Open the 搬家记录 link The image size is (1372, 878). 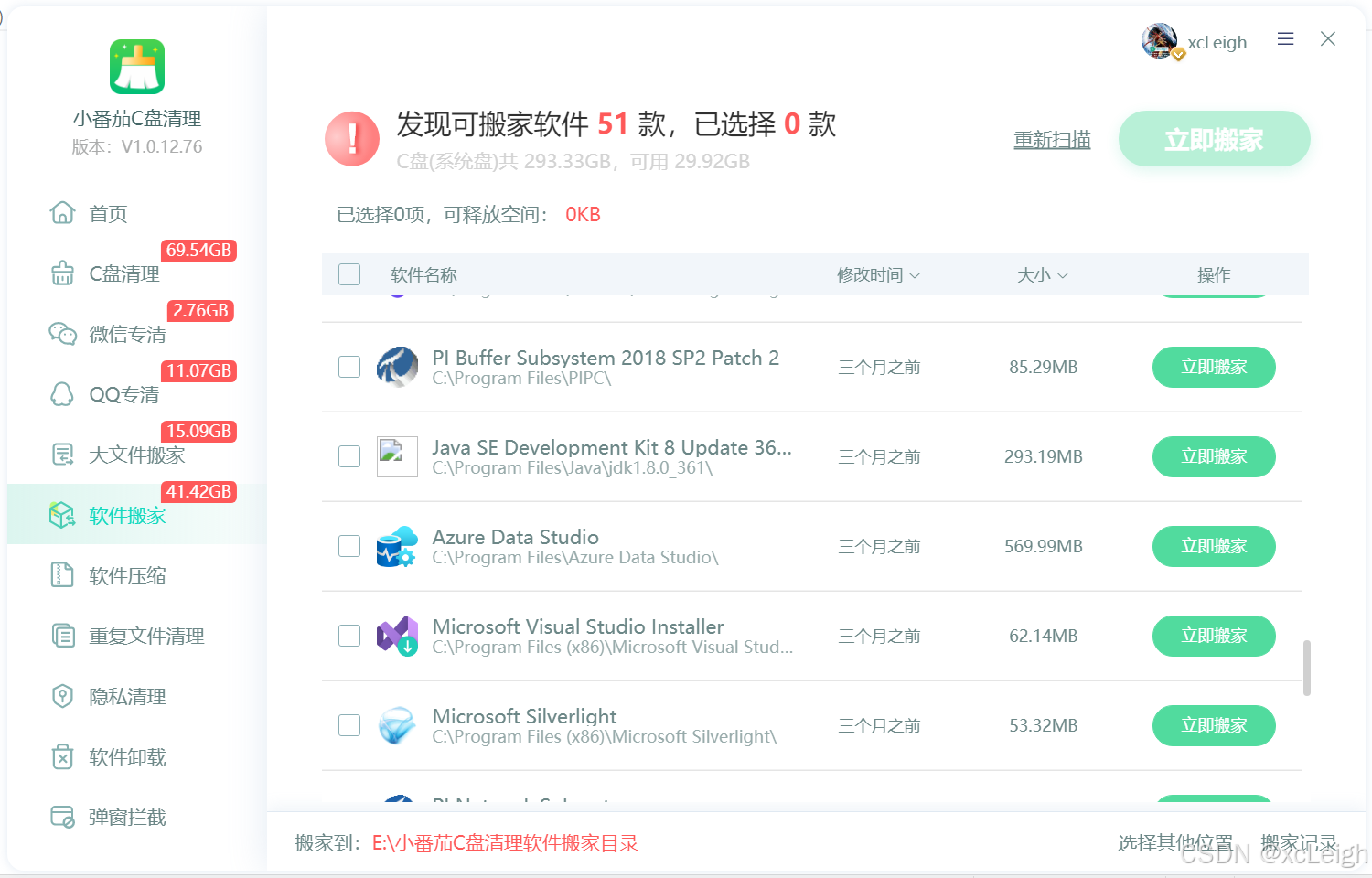(x=1299, y=843)
